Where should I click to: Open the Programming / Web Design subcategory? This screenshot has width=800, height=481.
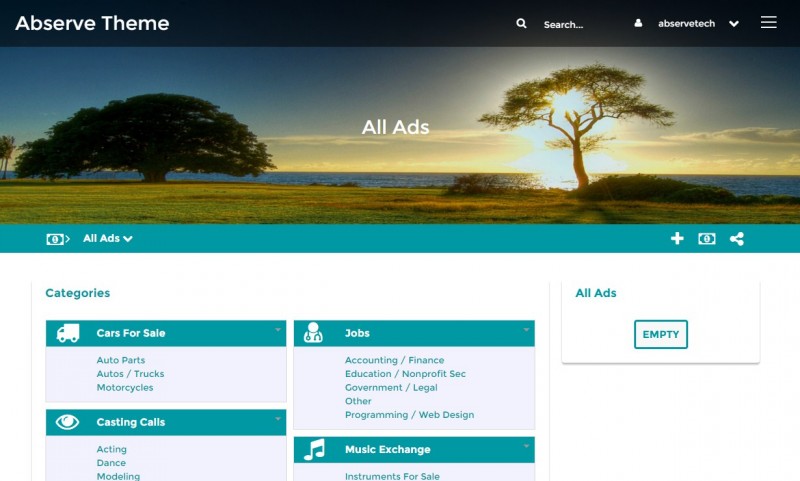click(410, 415)
